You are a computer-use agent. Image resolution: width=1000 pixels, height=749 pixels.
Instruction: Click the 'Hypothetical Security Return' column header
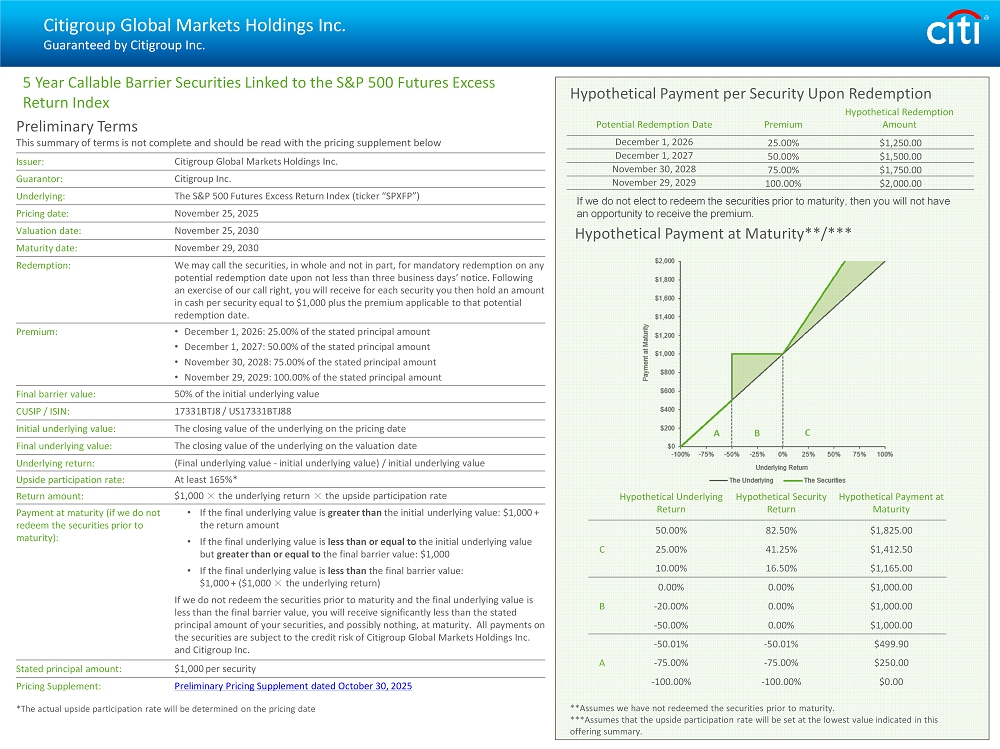(781, 502)
